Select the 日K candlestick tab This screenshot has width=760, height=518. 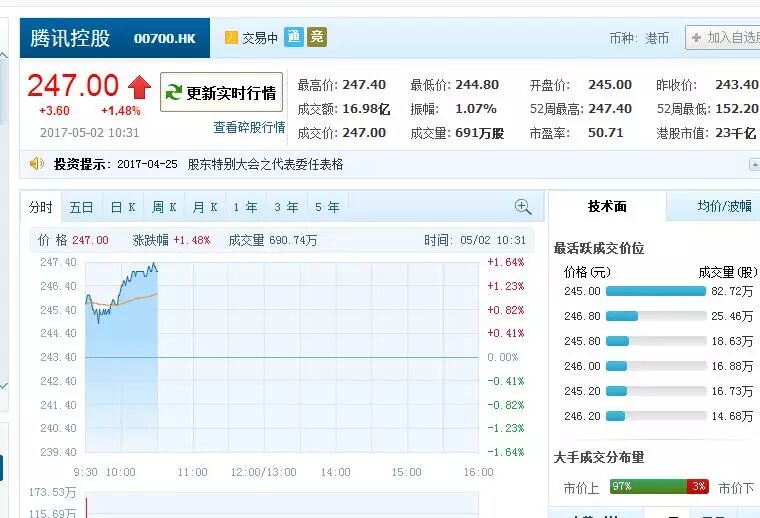123,207
